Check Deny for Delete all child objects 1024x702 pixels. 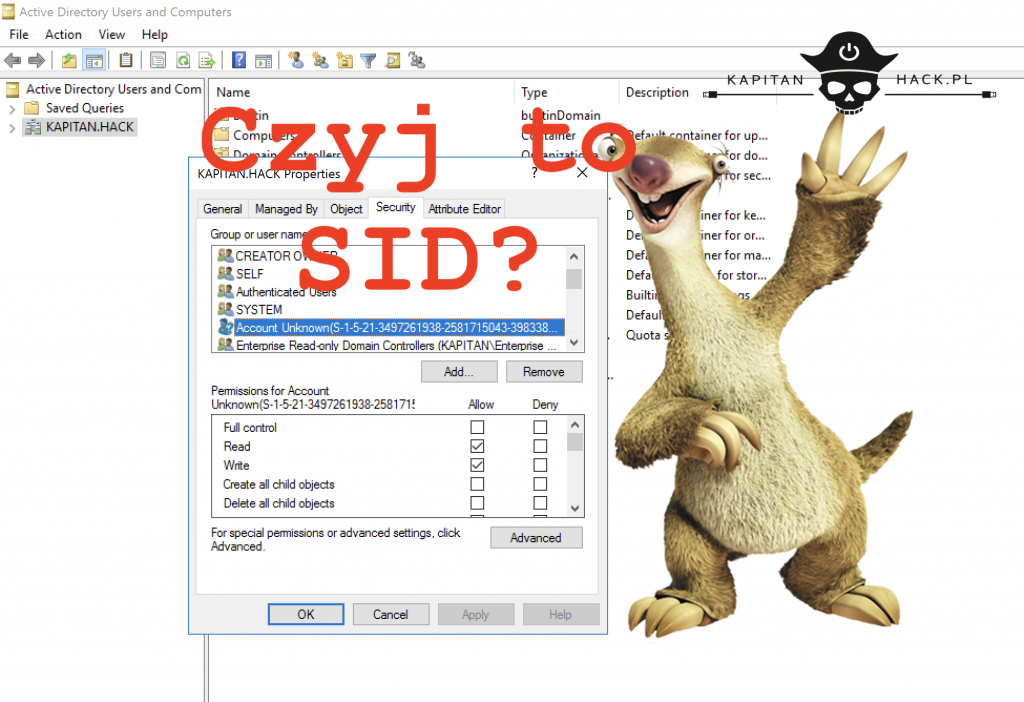tap(540, 503)
